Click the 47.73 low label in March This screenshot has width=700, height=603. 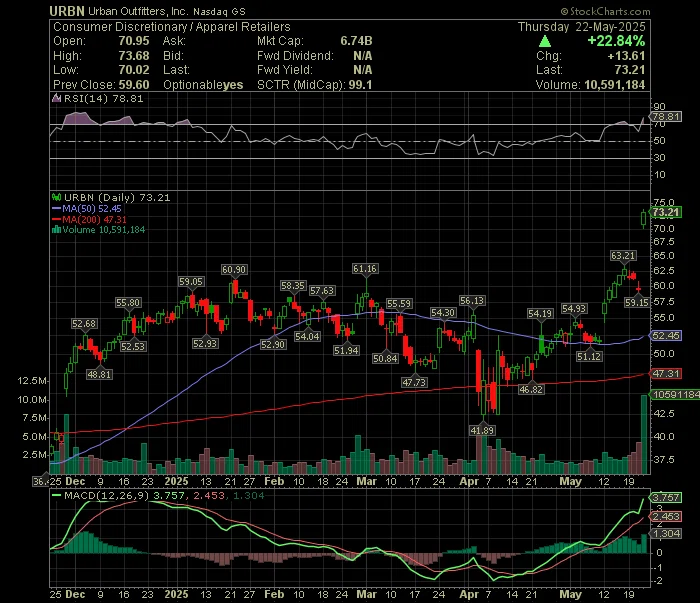click(414, 383)
